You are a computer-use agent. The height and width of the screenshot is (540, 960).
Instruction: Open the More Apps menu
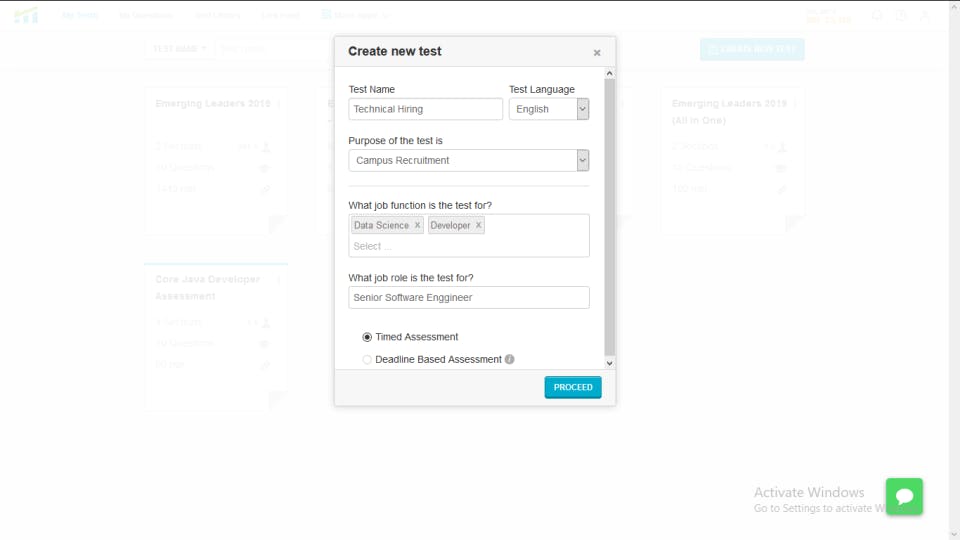(x=356, y=16)
